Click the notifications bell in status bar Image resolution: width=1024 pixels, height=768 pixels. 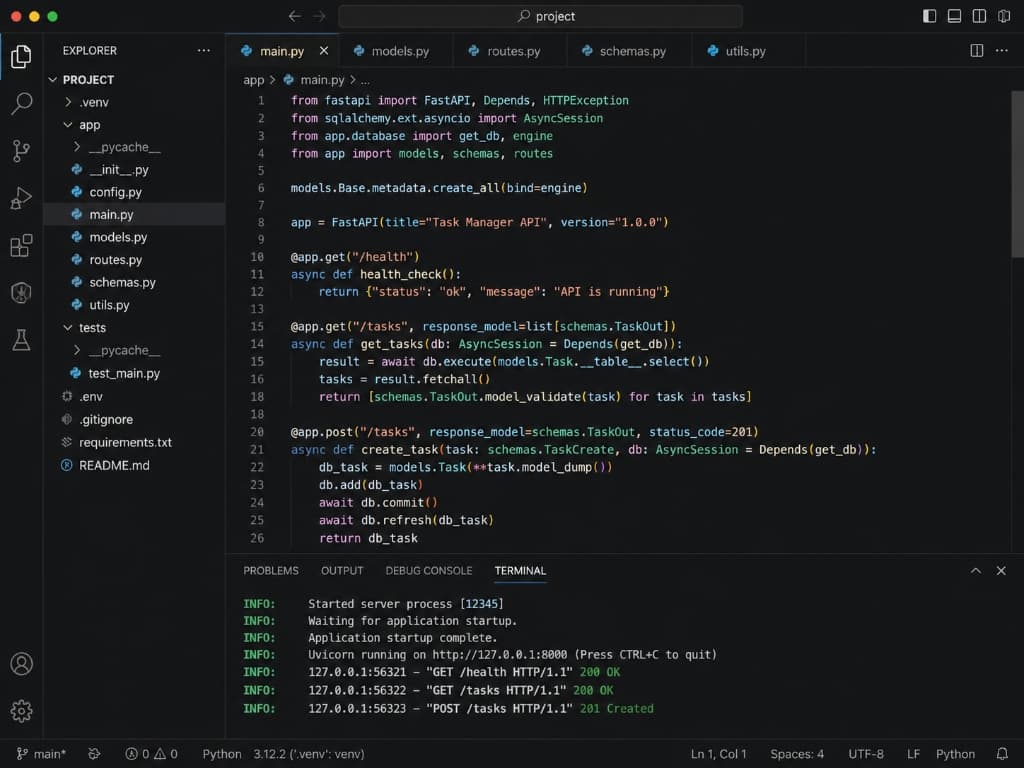click(1002, 754)
